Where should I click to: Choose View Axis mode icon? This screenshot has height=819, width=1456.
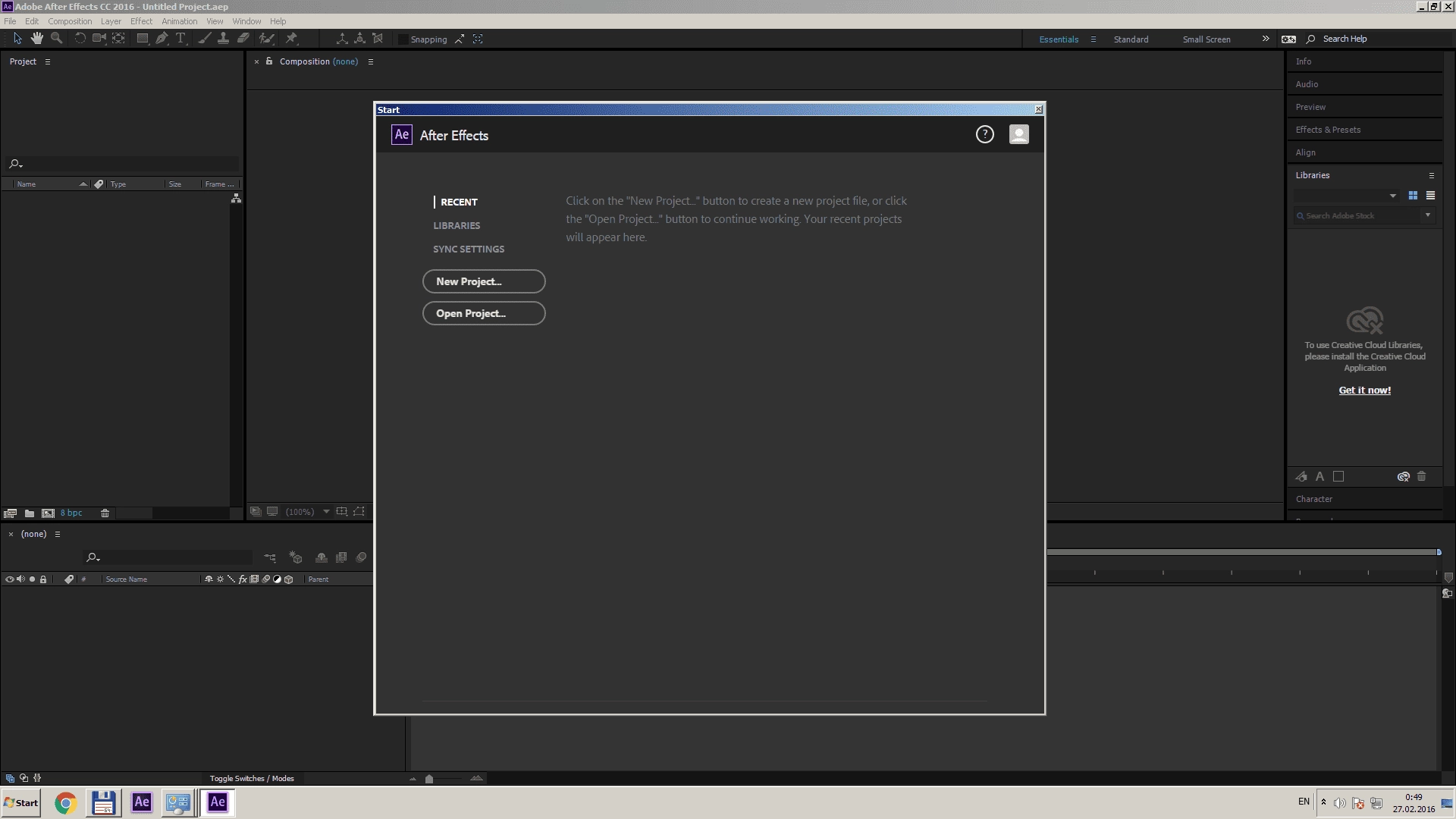[x=378, y=39]
